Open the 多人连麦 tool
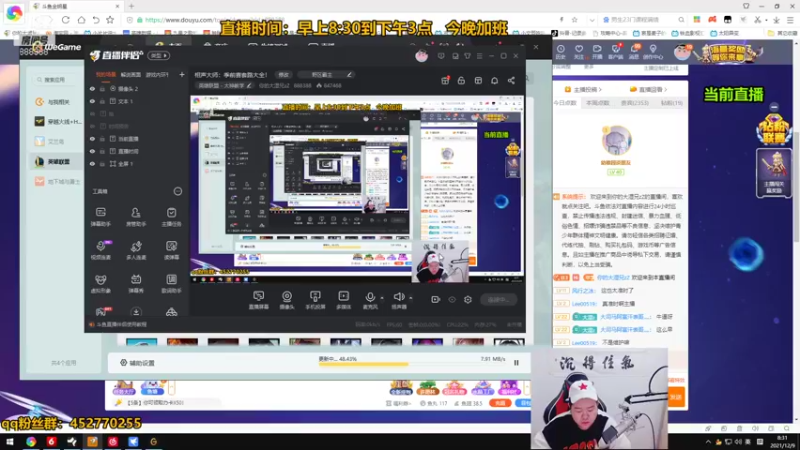 point(136,250)
